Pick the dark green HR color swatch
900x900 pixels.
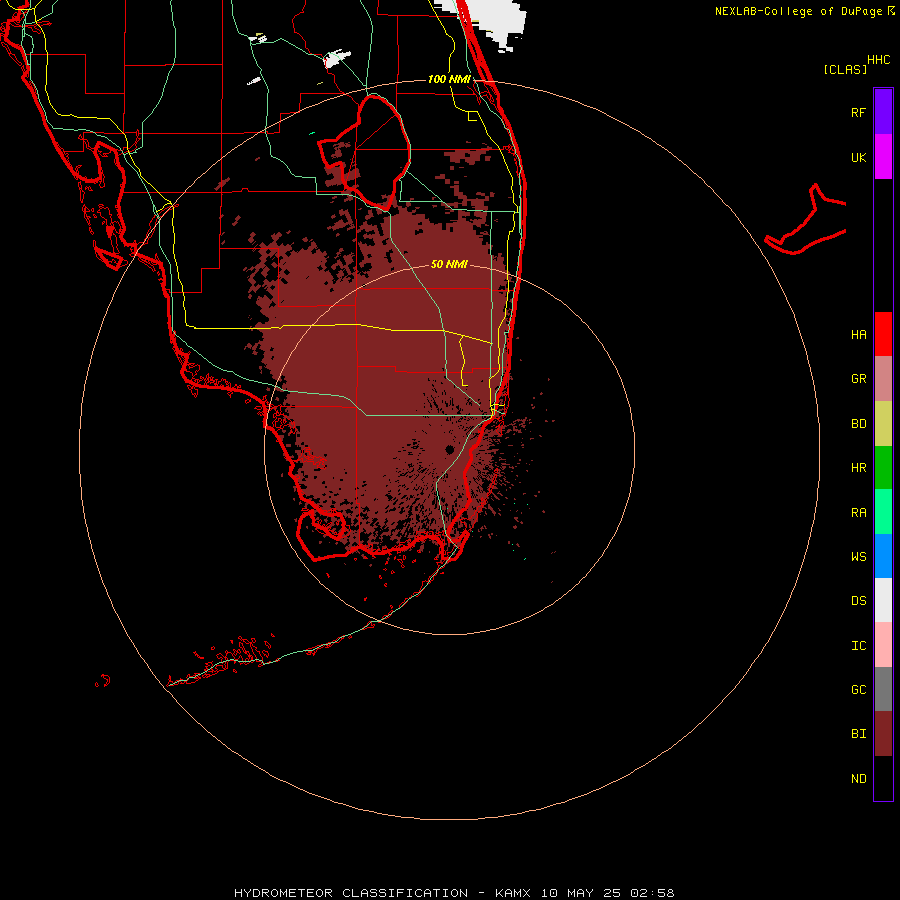coord(883,468)
